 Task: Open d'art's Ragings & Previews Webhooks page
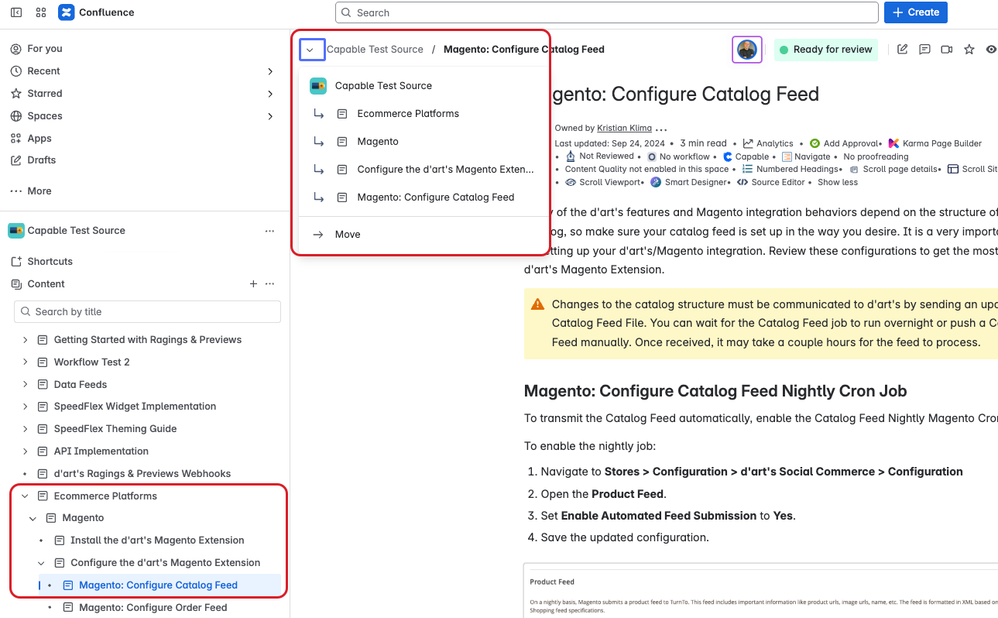[x=142, y=474]
